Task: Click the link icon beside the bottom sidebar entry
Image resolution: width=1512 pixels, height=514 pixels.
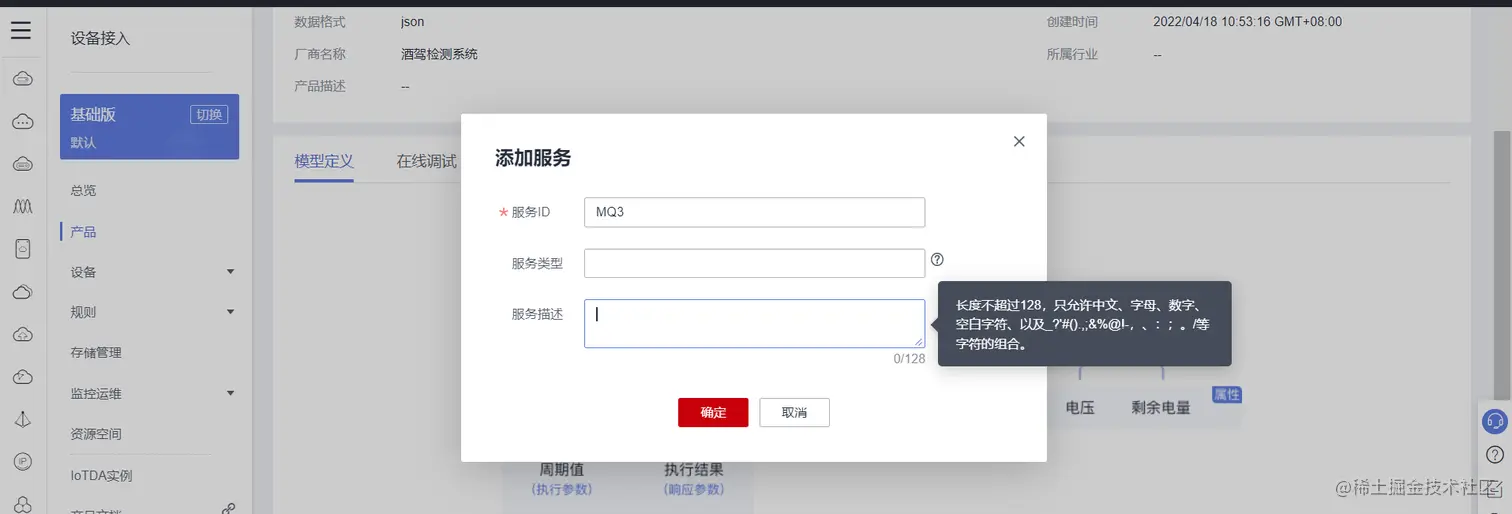Action: (x=228, y=509)
